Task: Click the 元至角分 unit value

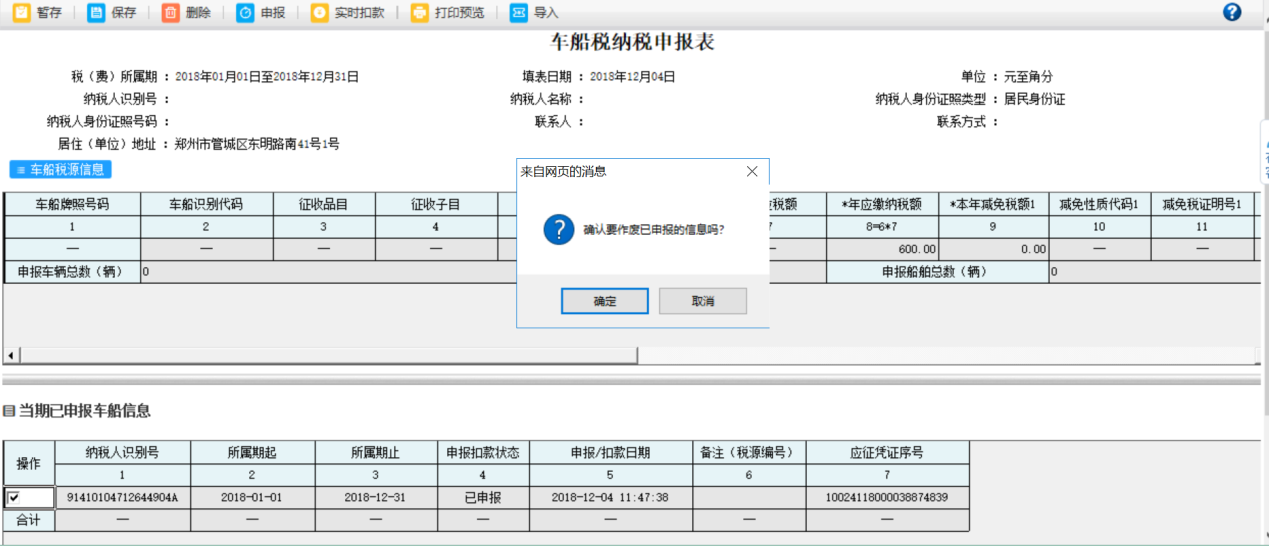Action: click(1028, 76)
